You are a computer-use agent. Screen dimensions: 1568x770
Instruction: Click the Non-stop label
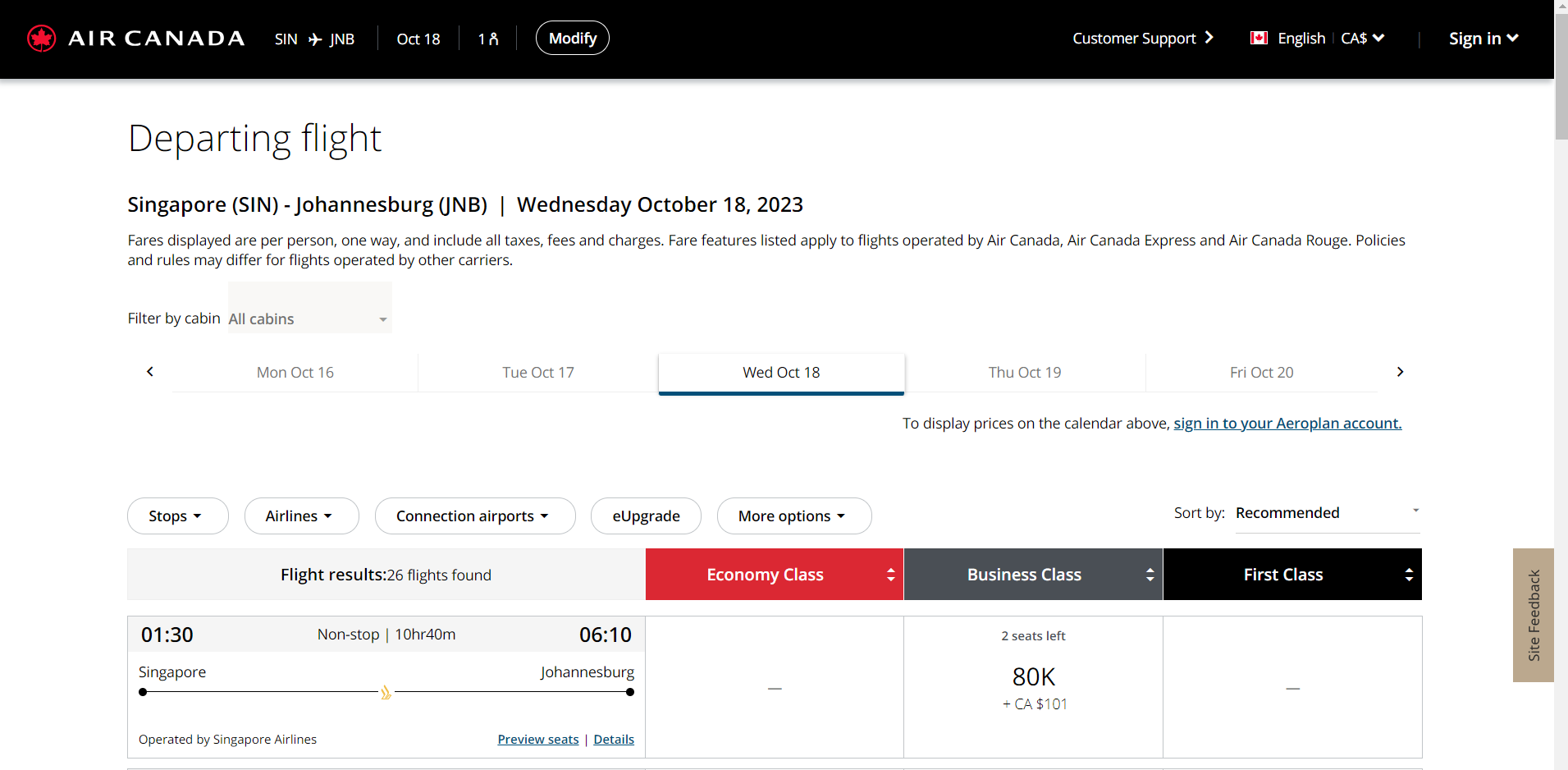(348, 635)
